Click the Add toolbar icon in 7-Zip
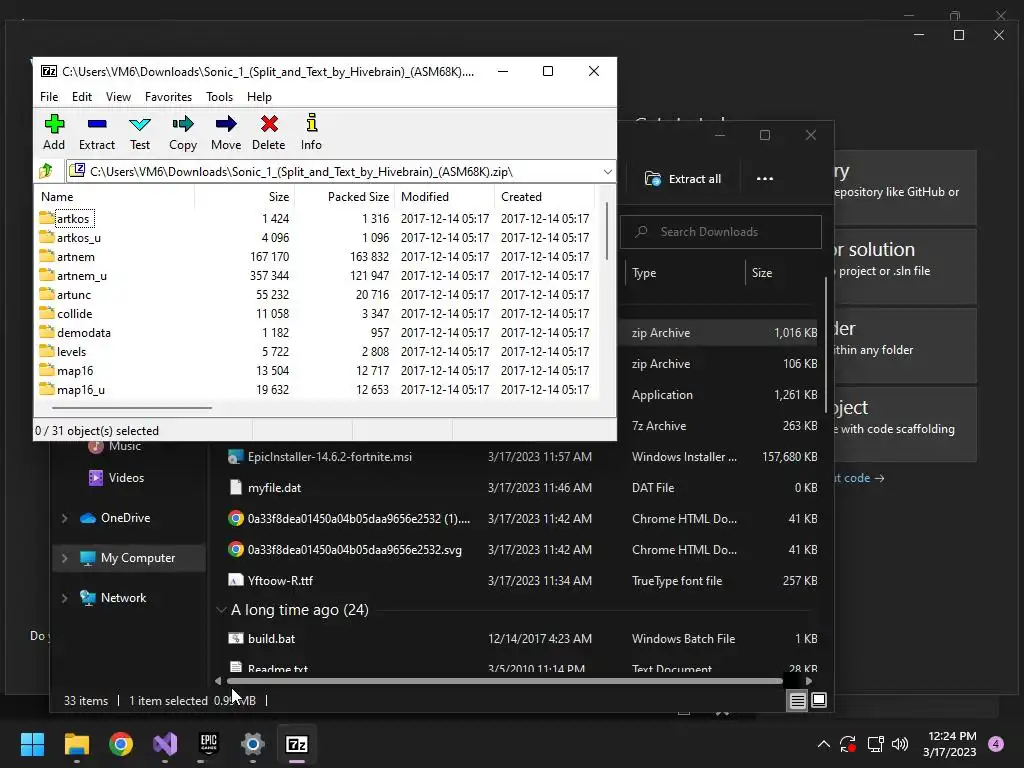Viewport: 1024px width, 768px height. [54, 132]
